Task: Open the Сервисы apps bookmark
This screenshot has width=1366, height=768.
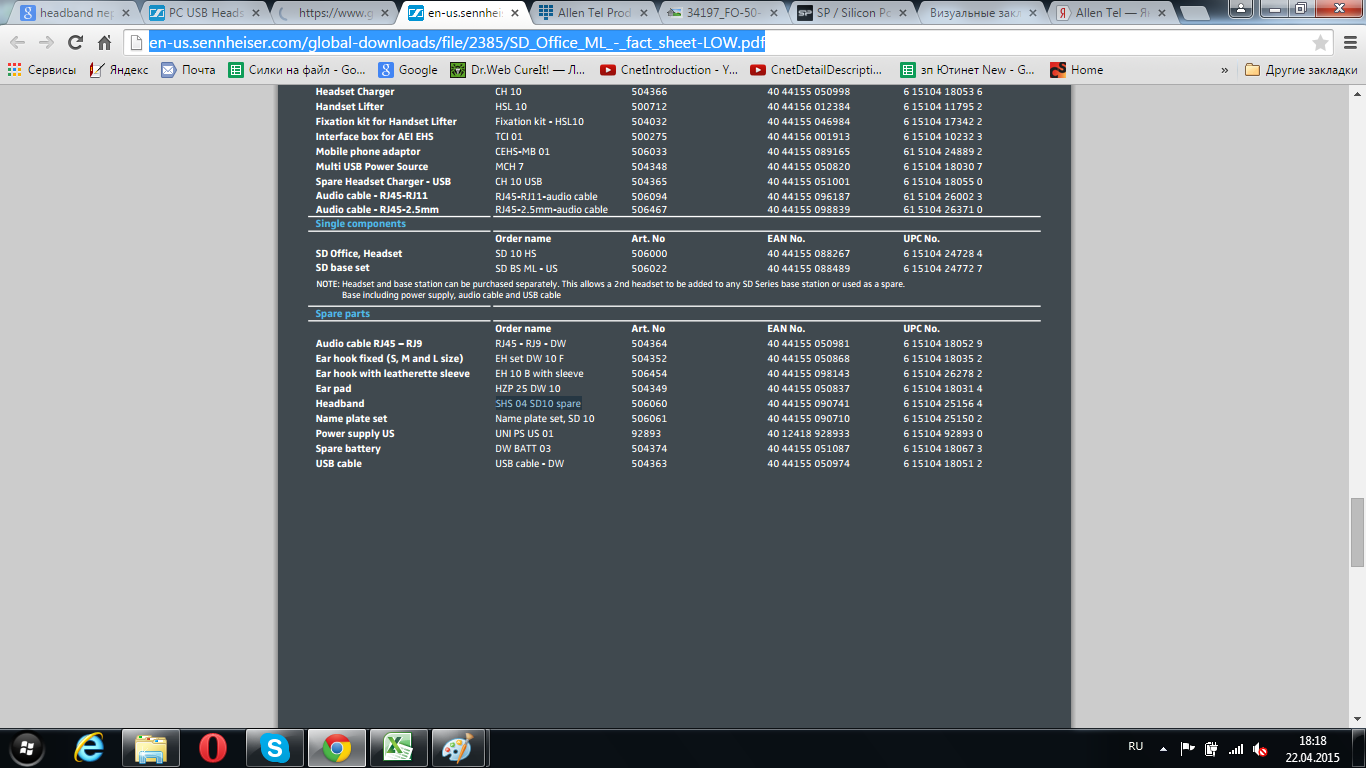Action: [42, 70]
